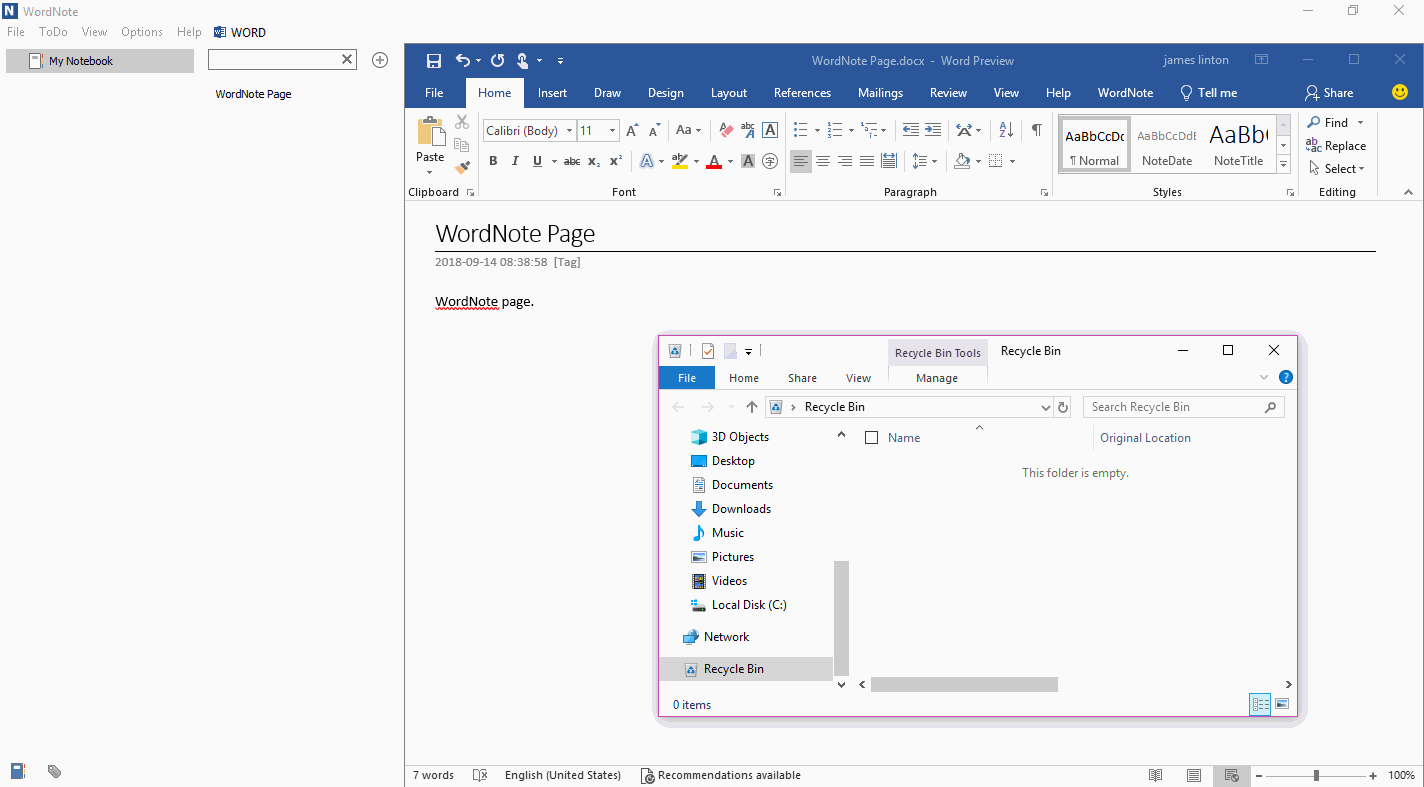Viewport: 1424px width, 787px height.
Task: Apply the NoteDate style
Action: coord(1167,145)
